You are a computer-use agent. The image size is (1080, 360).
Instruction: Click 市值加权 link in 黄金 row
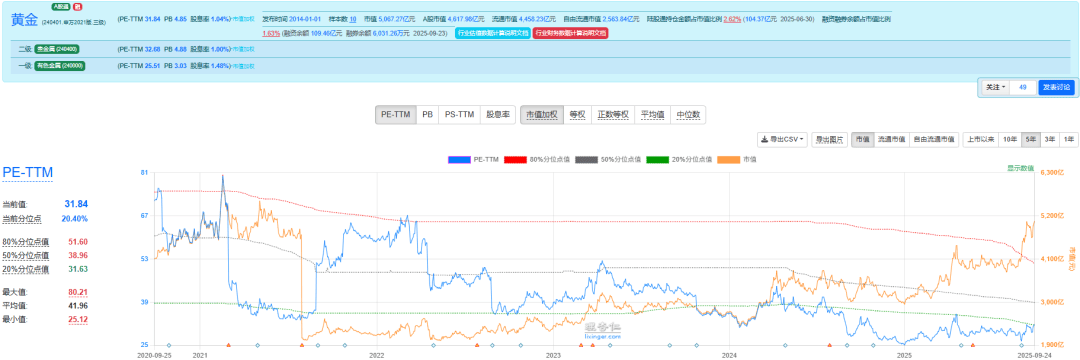[244, 19]
